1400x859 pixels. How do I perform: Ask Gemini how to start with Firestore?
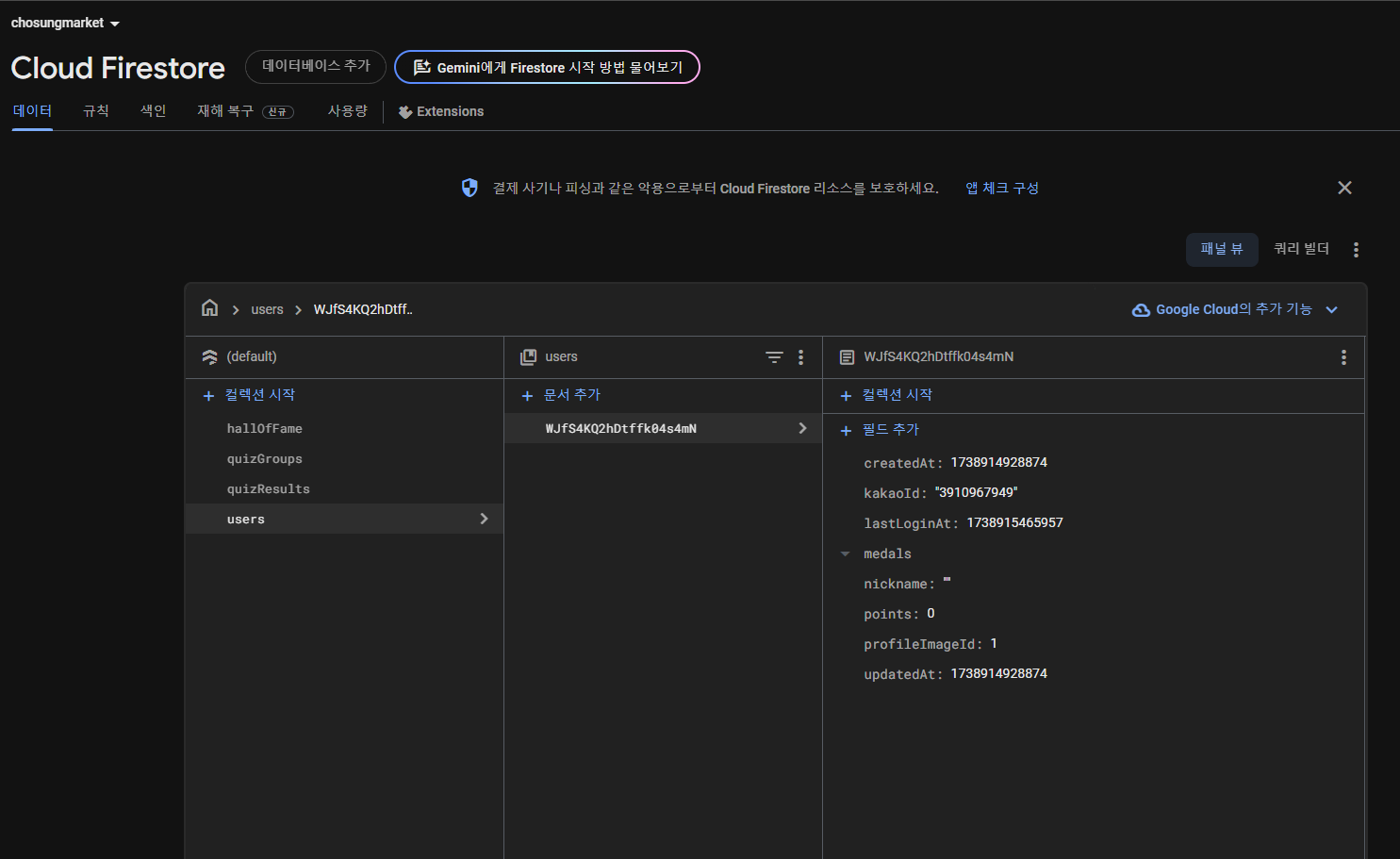pos(547,67)
